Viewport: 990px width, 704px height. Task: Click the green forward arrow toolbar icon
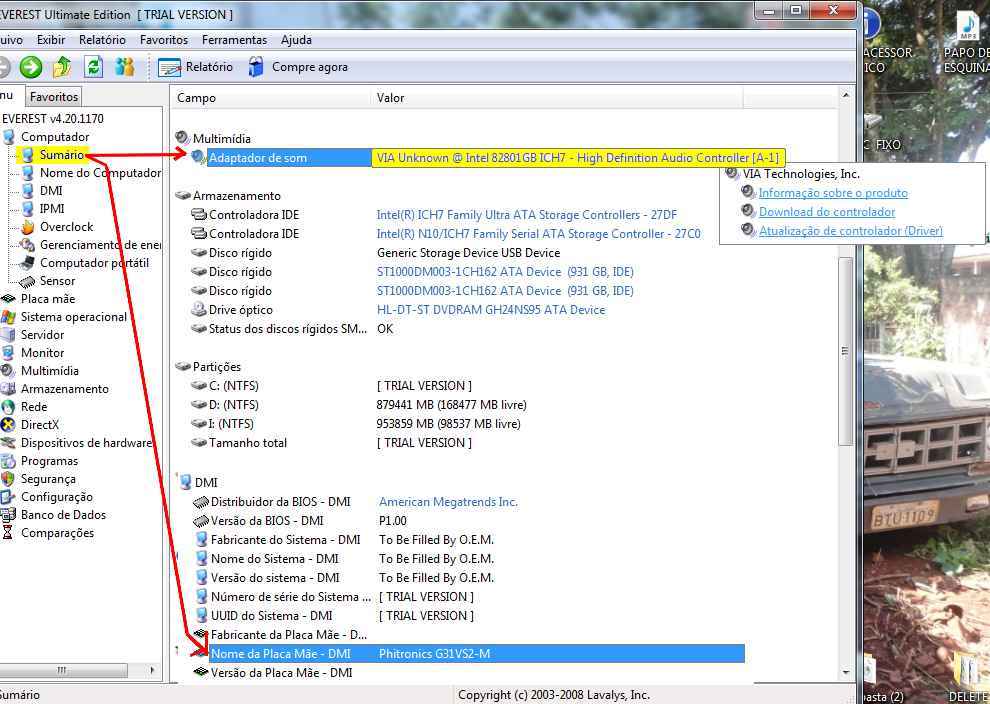[x=30, y=67]
